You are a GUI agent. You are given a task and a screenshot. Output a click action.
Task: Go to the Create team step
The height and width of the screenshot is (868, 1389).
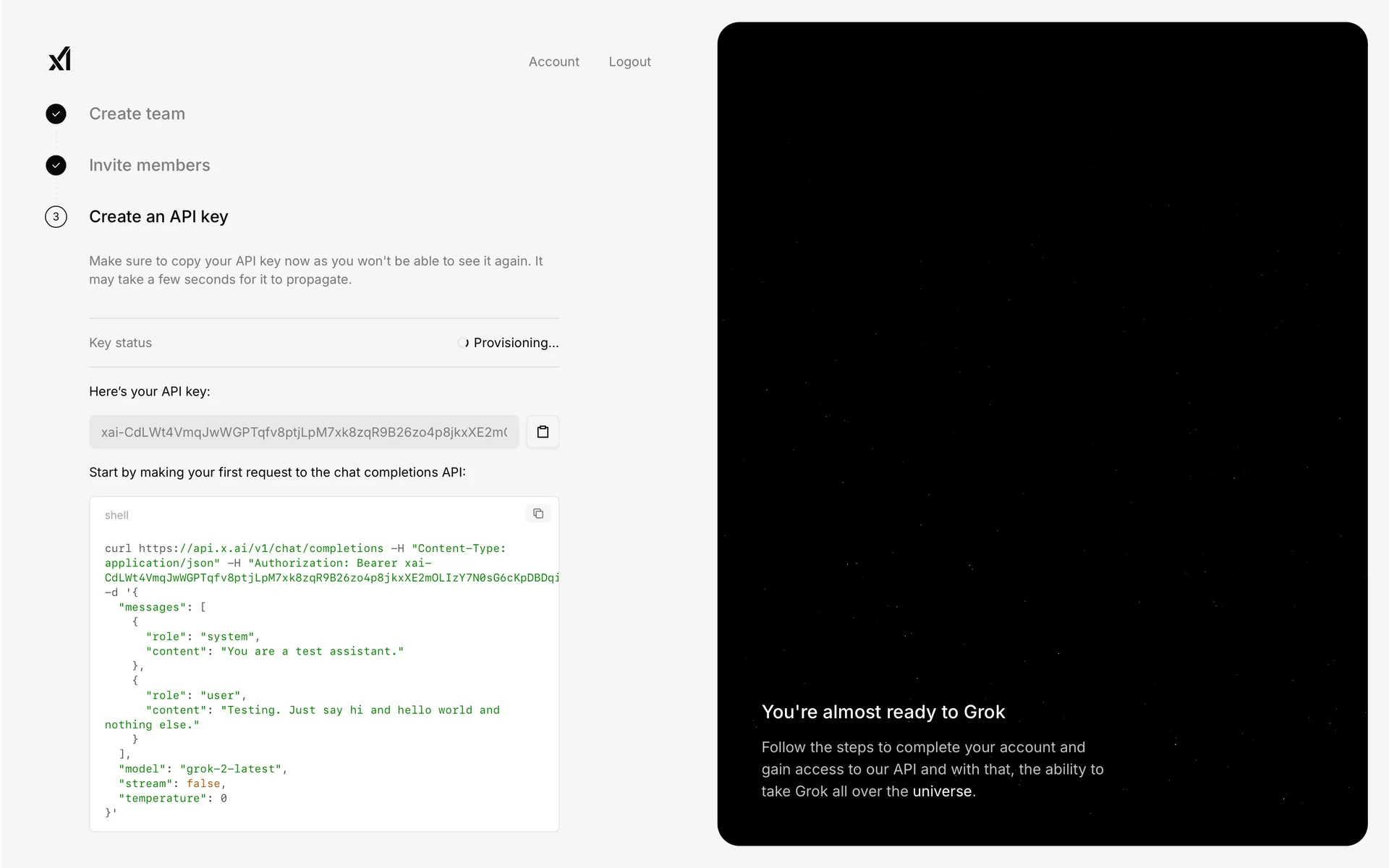pyautogui.click(x=137, y=114)
